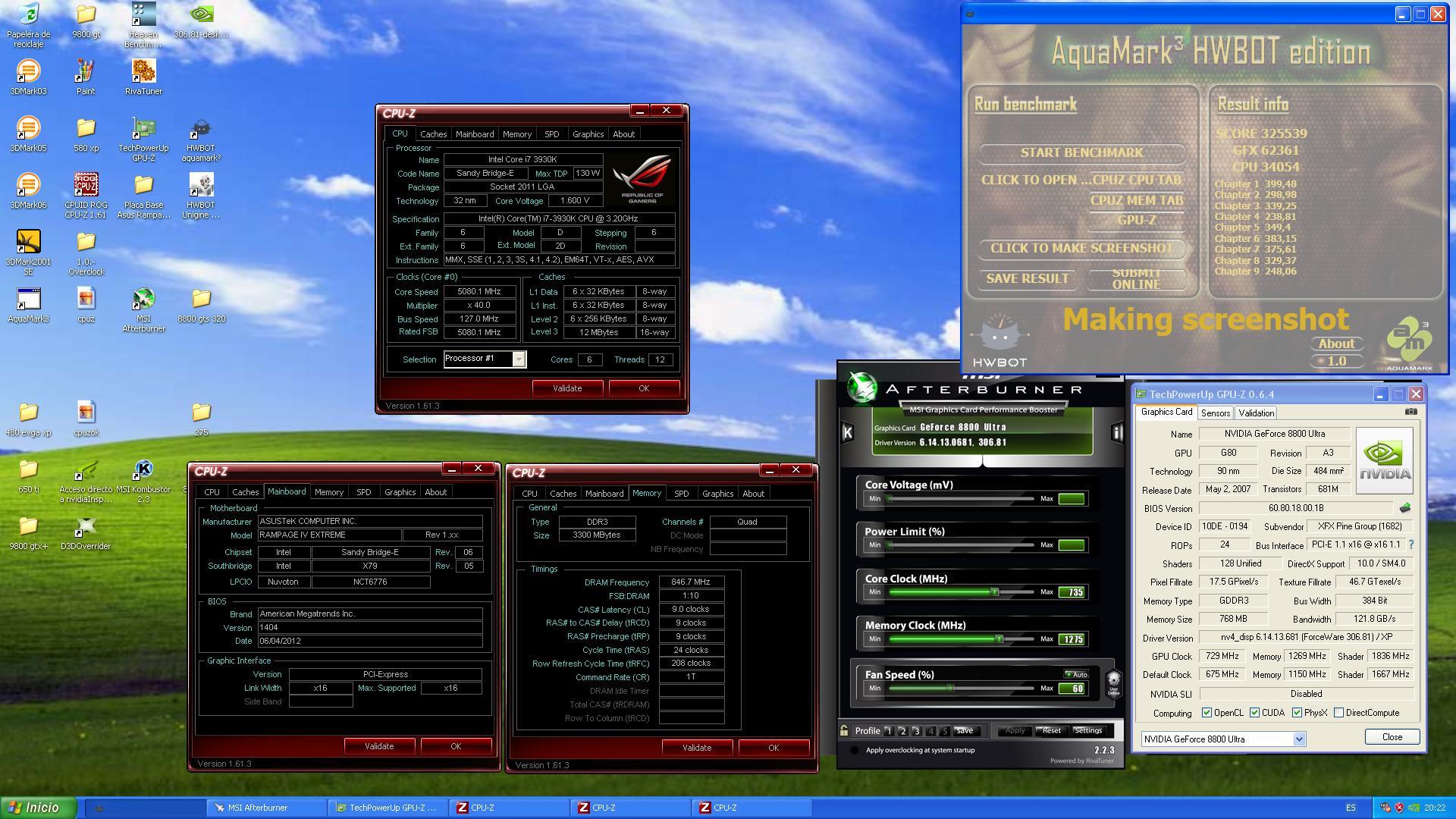Click START BENCHMARK in AquaMark3
Viewport: 1456px width, 819px height.
(1081, 152)
